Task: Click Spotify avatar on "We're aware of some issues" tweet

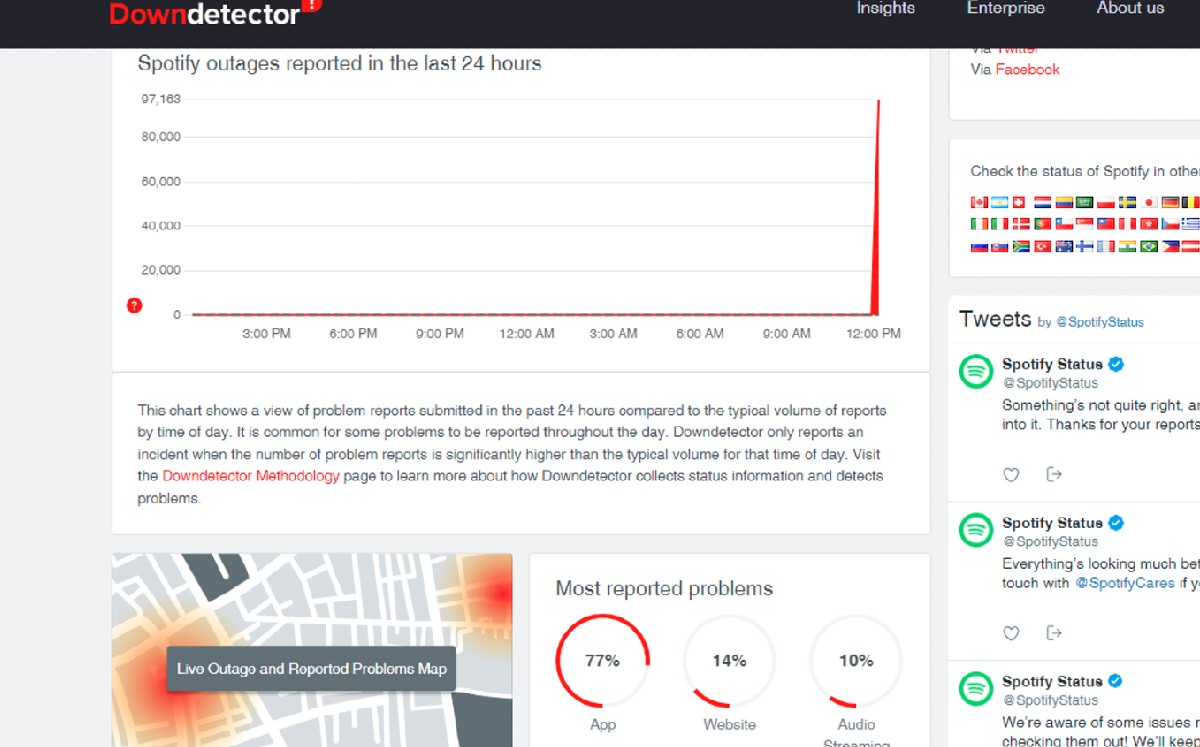Action: click(976, 688)
